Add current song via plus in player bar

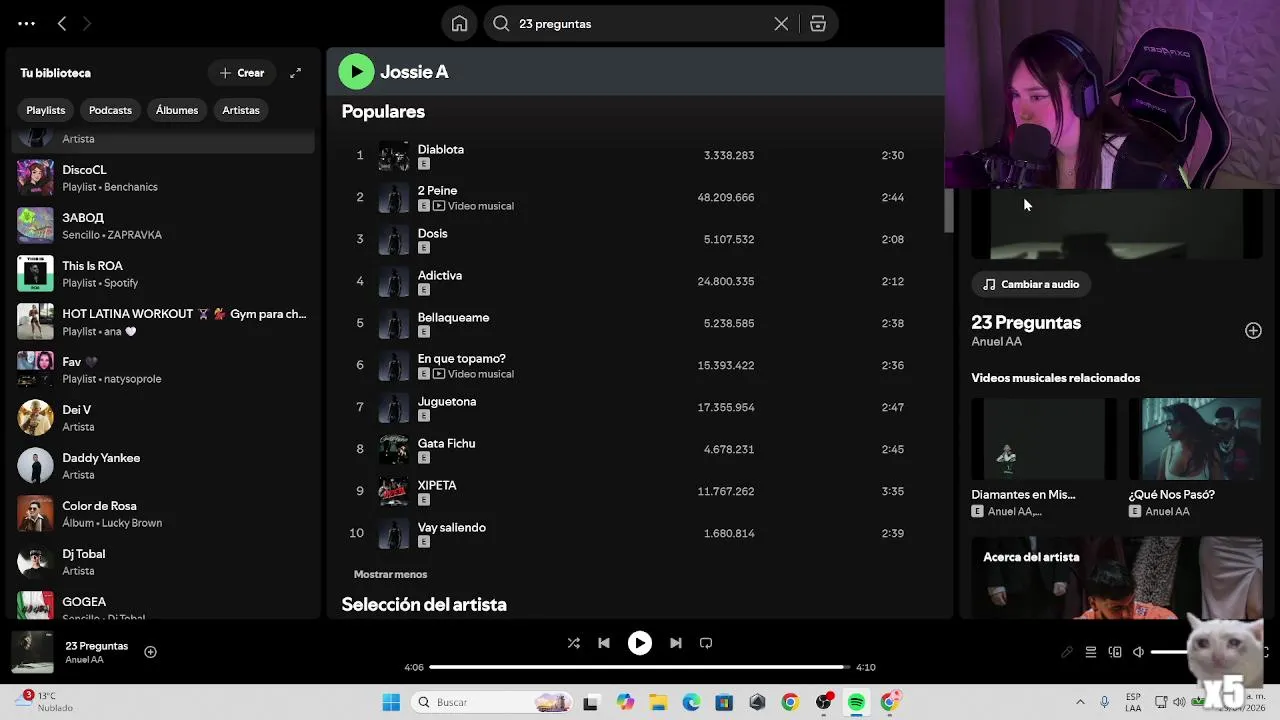click(x=150, y=652)
